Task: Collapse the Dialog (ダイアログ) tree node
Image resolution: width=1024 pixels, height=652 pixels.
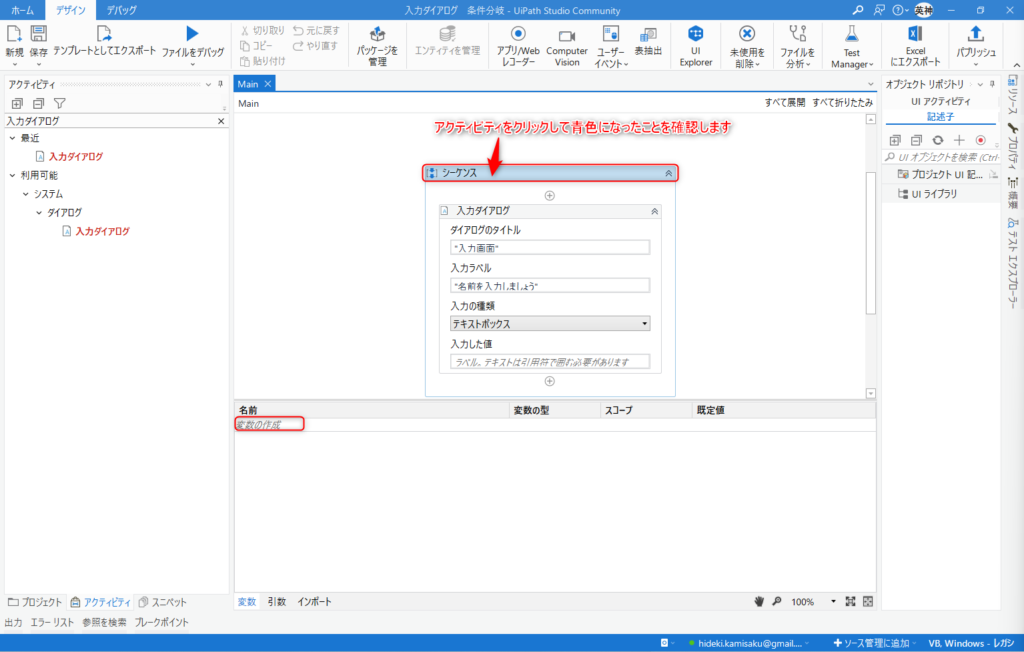Action: click(x=39, y=212)
